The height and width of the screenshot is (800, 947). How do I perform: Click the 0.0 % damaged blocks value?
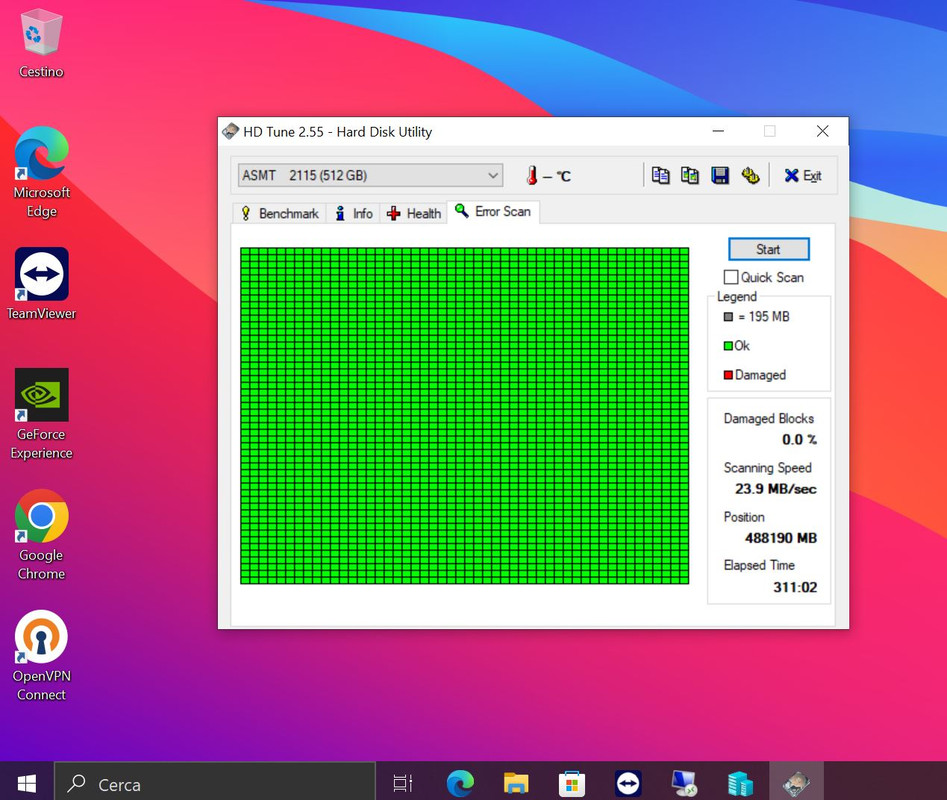799,440
